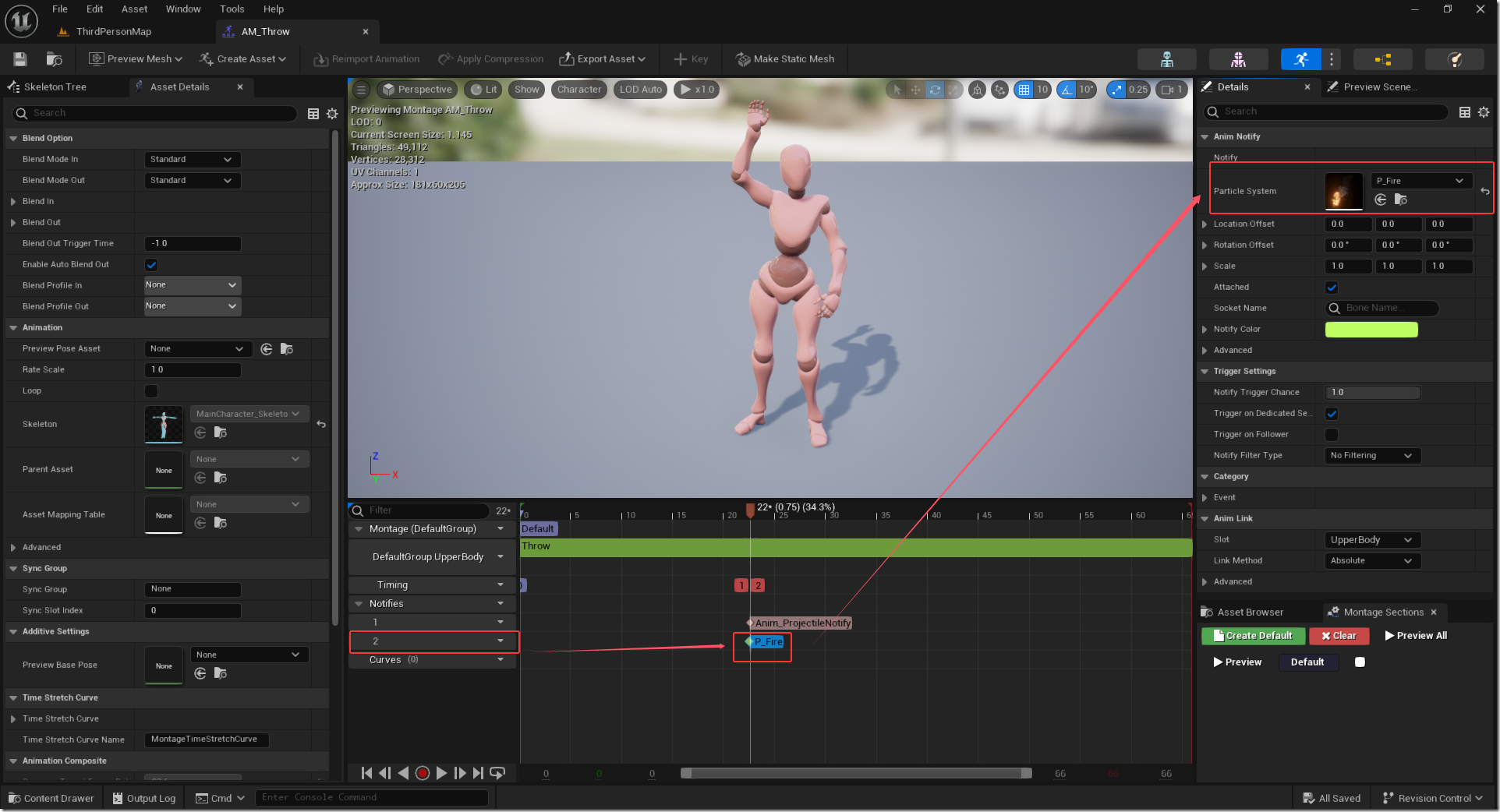Click the Make Static Mesh button
1500x812 pixels.
click(786, 59)
